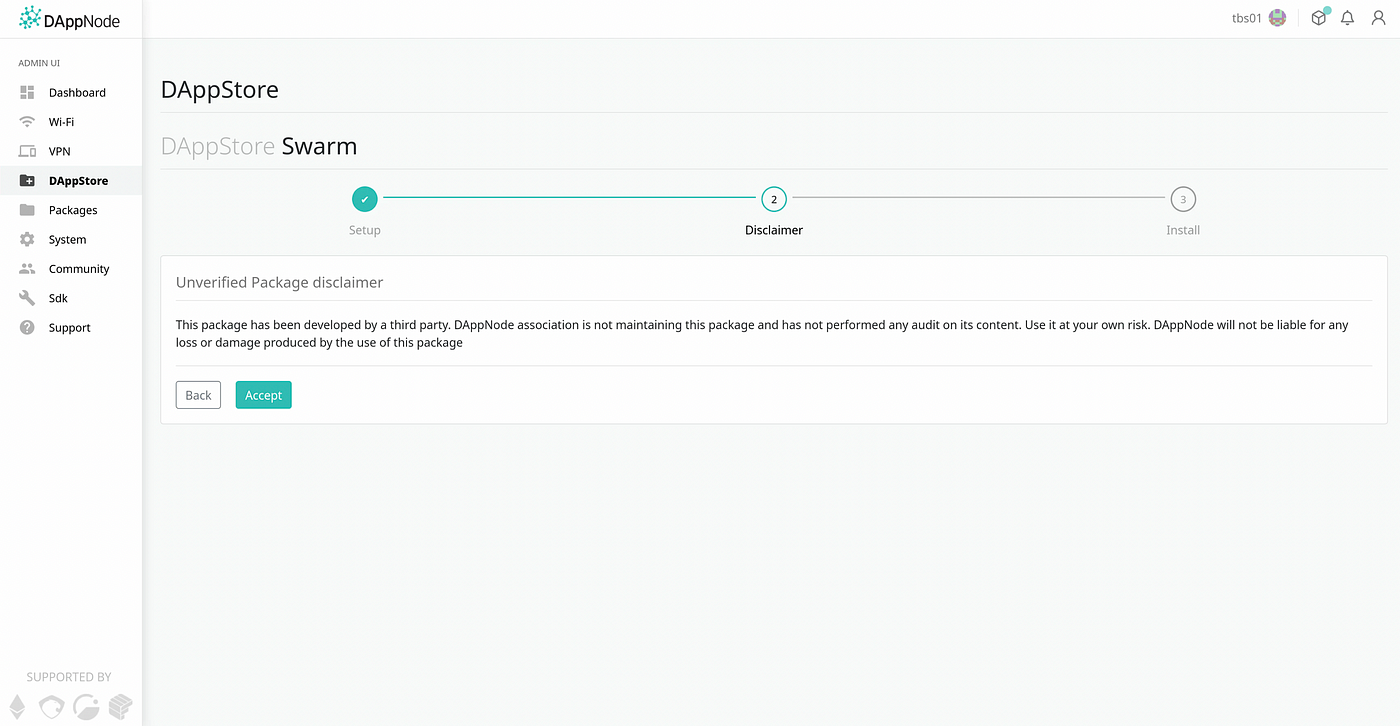The width and height of the screenshot is (1400, 726).
Task: Click the circular G-shaped supporter logo
Action: 87,707
